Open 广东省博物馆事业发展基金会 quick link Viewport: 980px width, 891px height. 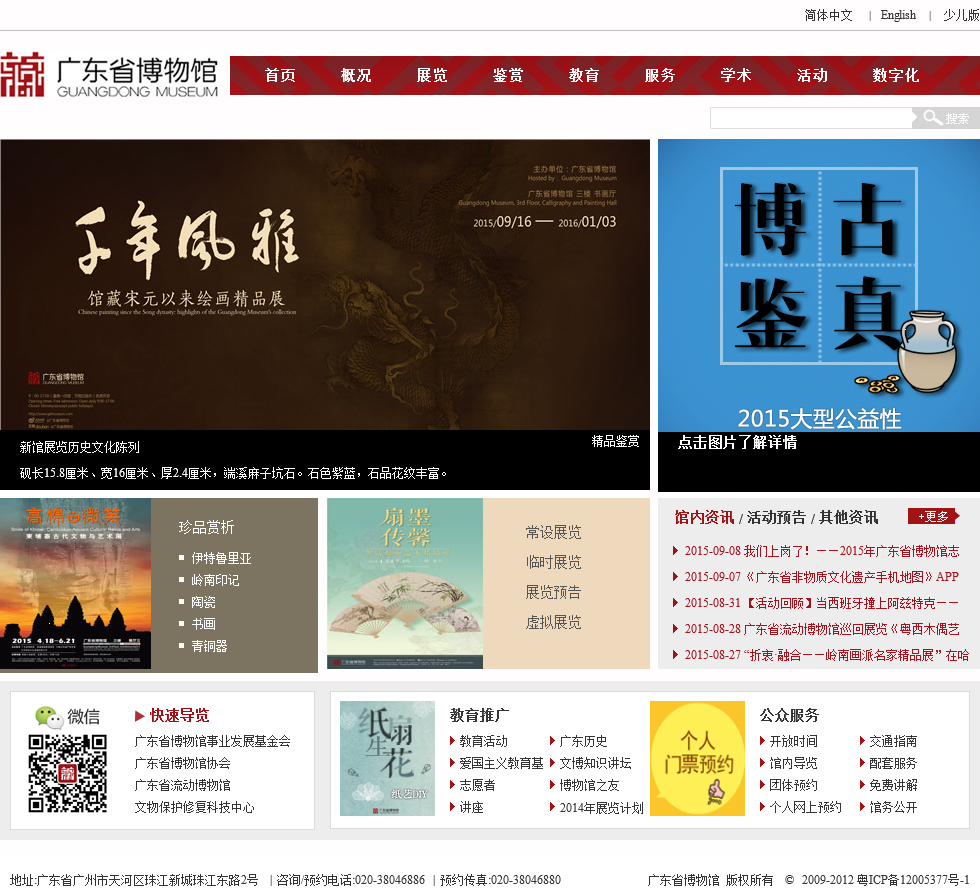pos(212,741)
